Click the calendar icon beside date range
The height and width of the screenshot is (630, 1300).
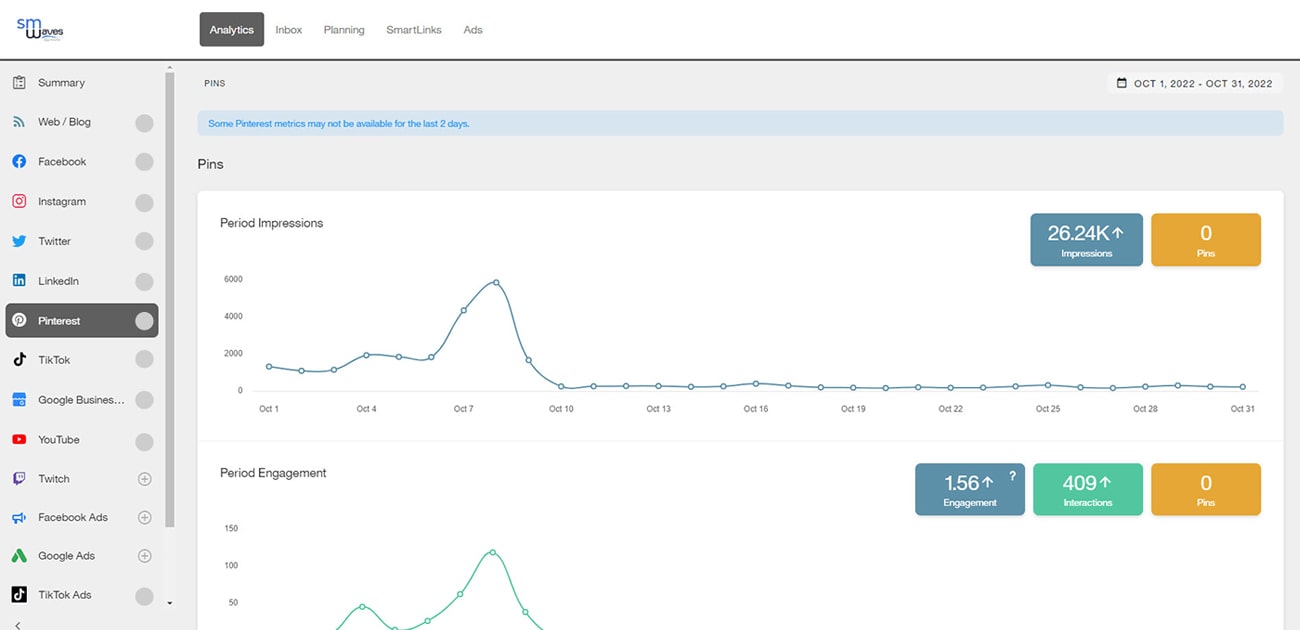1121,83
